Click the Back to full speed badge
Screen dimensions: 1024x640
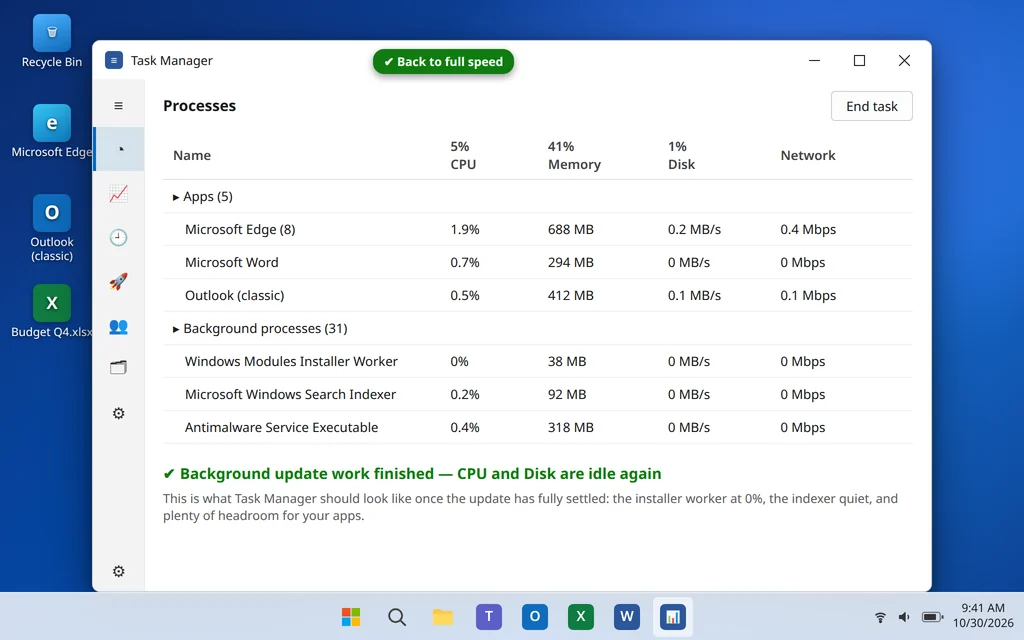(x=443, y=61)
